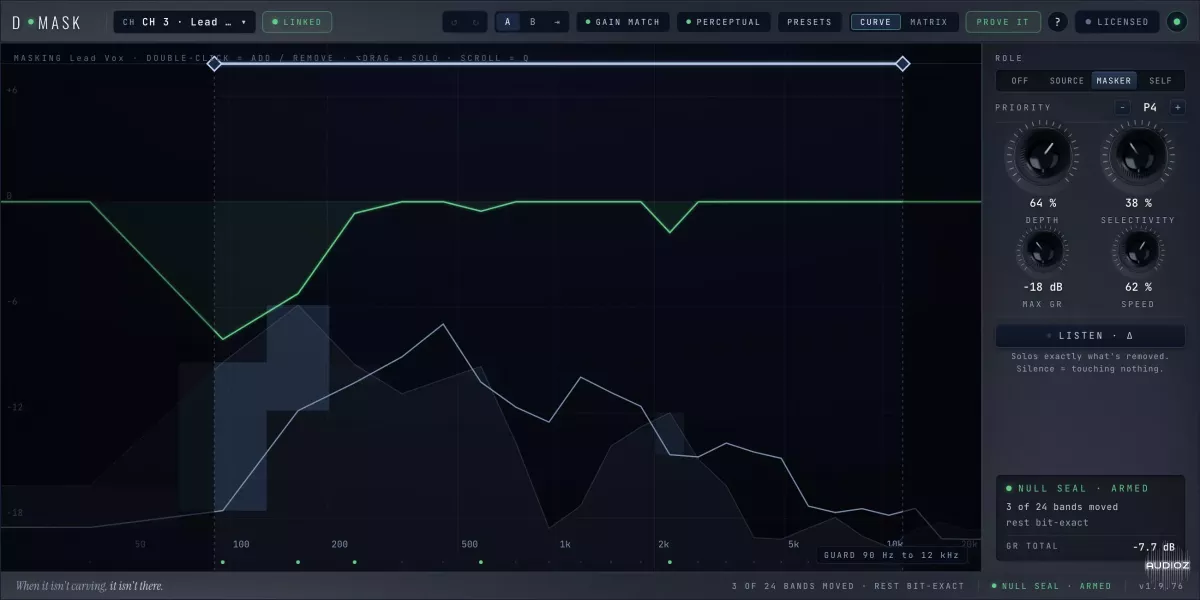Screen dimensions: 1200x600
Task: Set role to OFF
Action: pos(1019,81)
